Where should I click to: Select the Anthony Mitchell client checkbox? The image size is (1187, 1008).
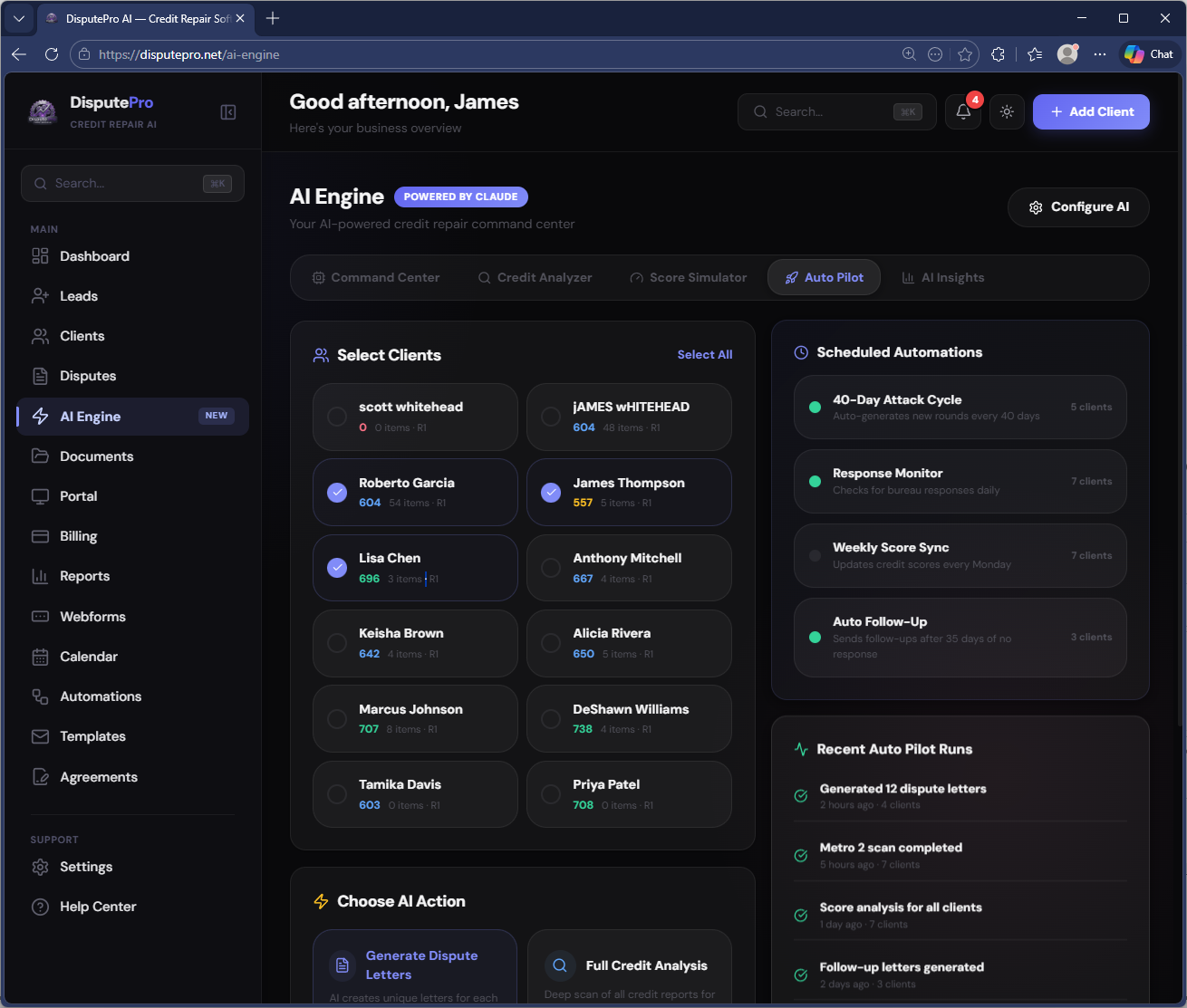pos(551,568)
